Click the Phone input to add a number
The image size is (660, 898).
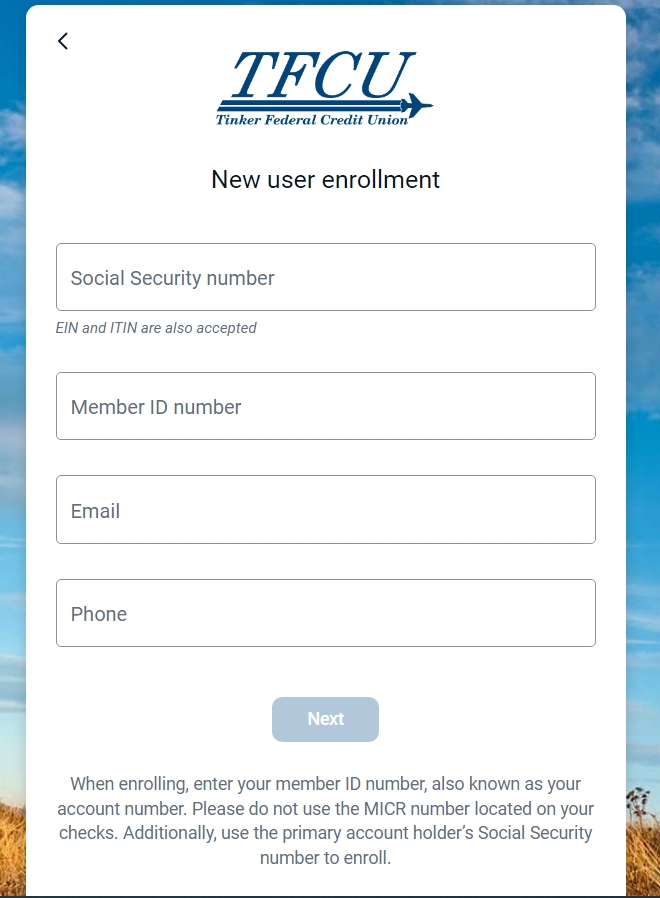(x=325, y=613)
